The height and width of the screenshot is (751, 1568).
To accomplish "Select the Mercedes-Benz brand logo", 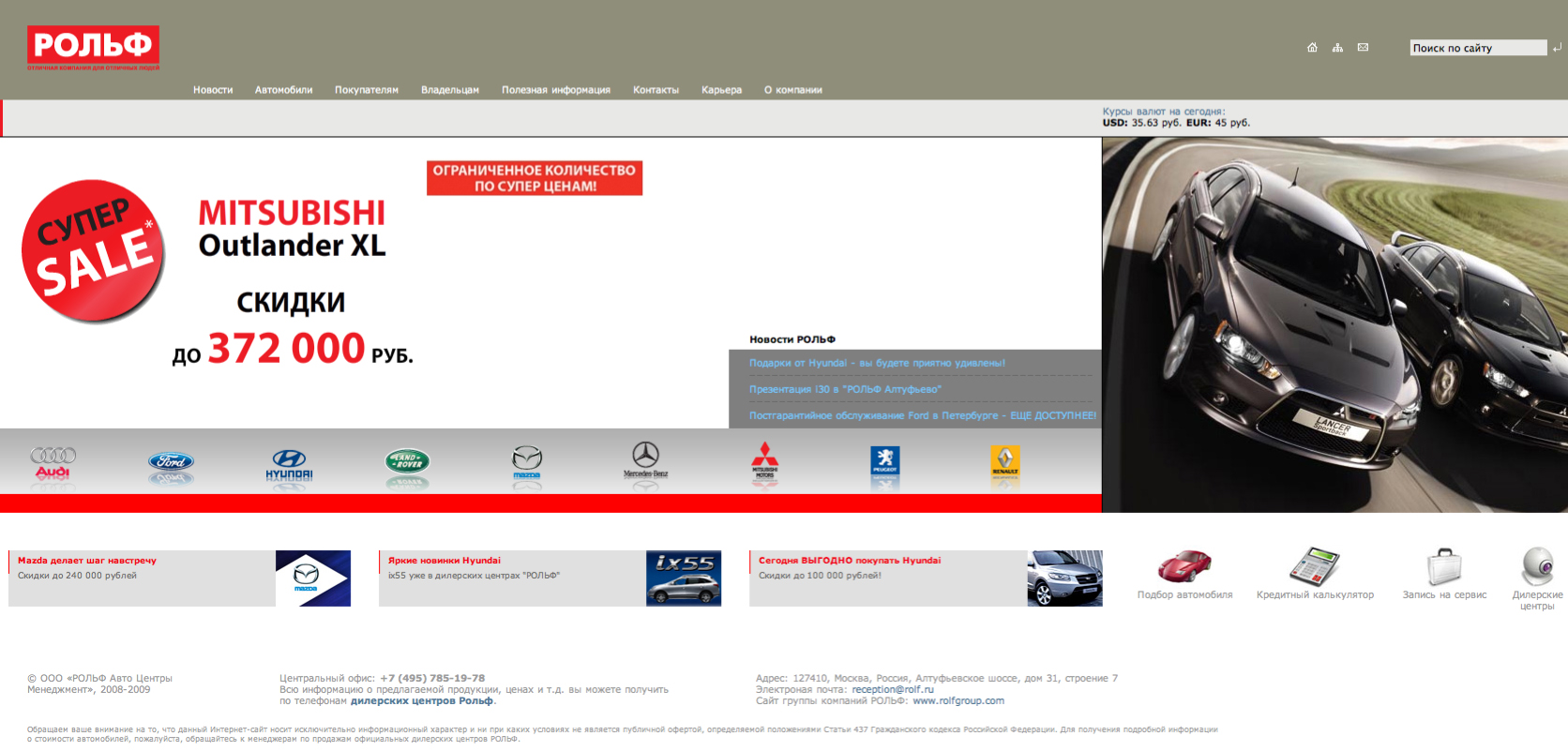I will tap(645, 459).
